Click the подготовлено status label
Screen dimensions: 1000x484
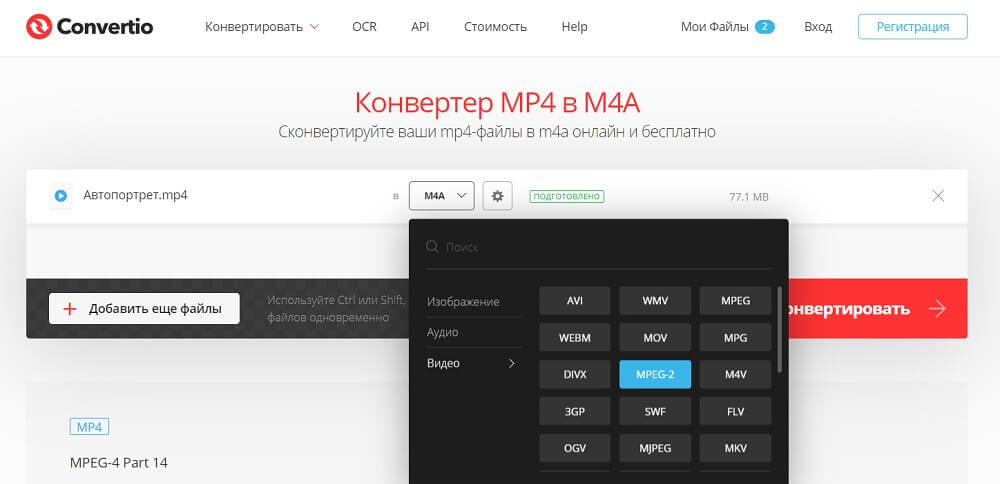click(x=566, y=196)
